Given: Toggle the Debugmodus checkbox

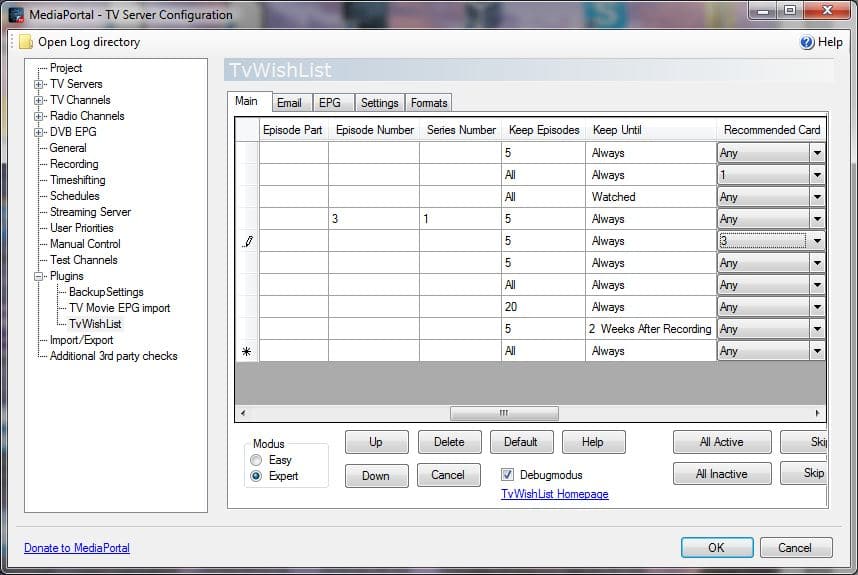Looking at the screenshot, I should coord(507,474).
